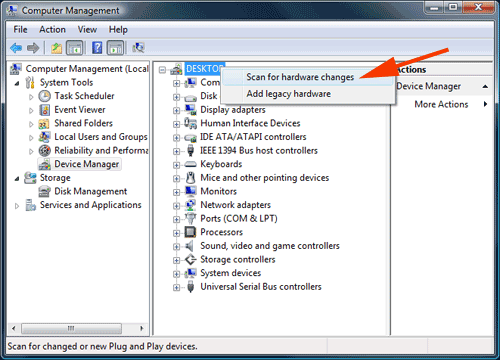
Task: Expand the Services and Applications node
Action: click(17, 206)
